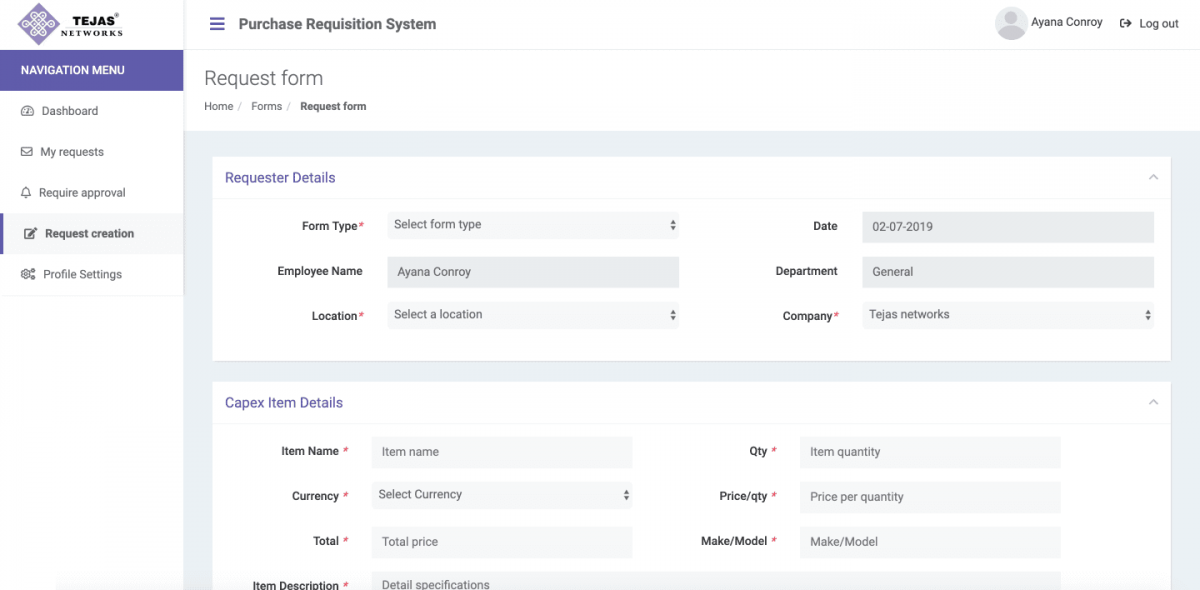Open the Company dropdown showing Tejas networks
This screenshot has width=1200, height=590.
click(1007, 314)
